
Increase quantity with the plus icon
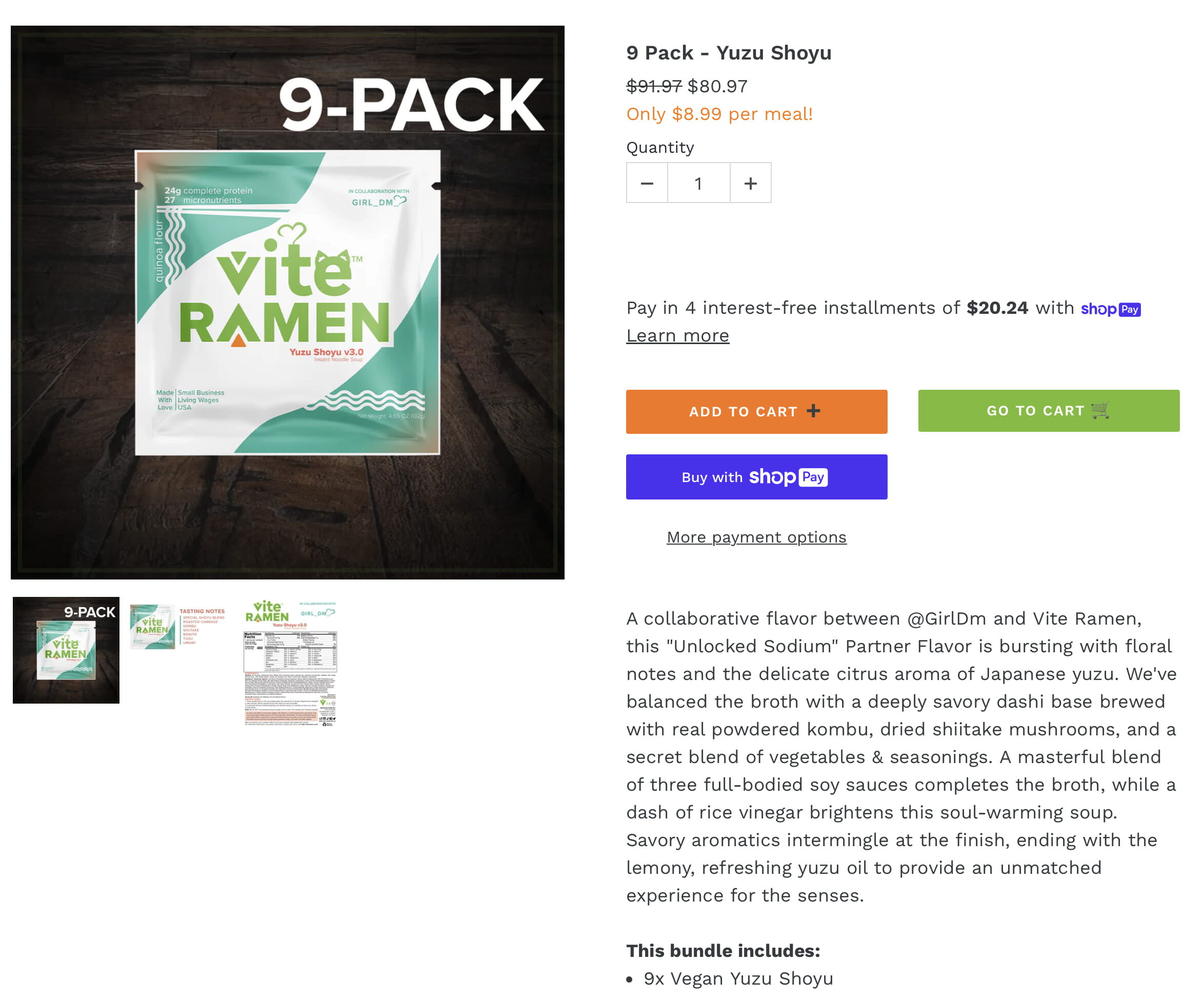pos(751,183)
